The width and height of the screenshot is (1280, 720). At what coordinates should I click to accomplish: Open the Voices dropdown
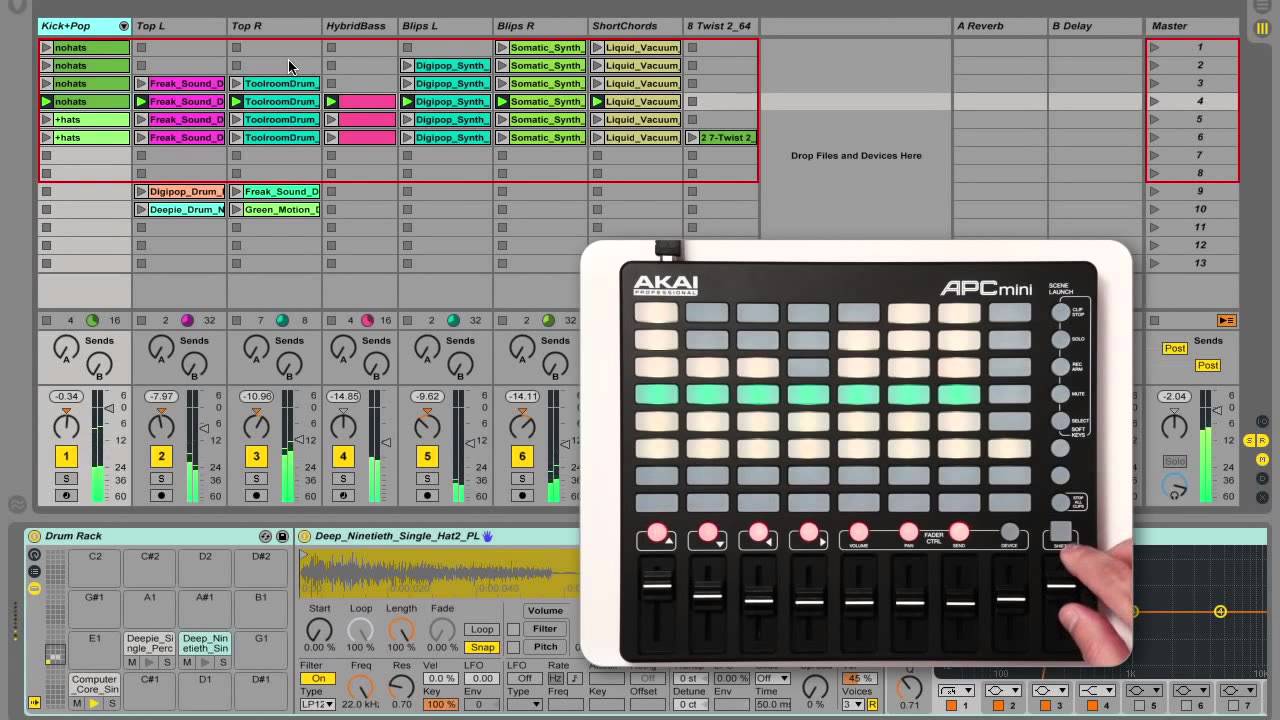(852, 705)
